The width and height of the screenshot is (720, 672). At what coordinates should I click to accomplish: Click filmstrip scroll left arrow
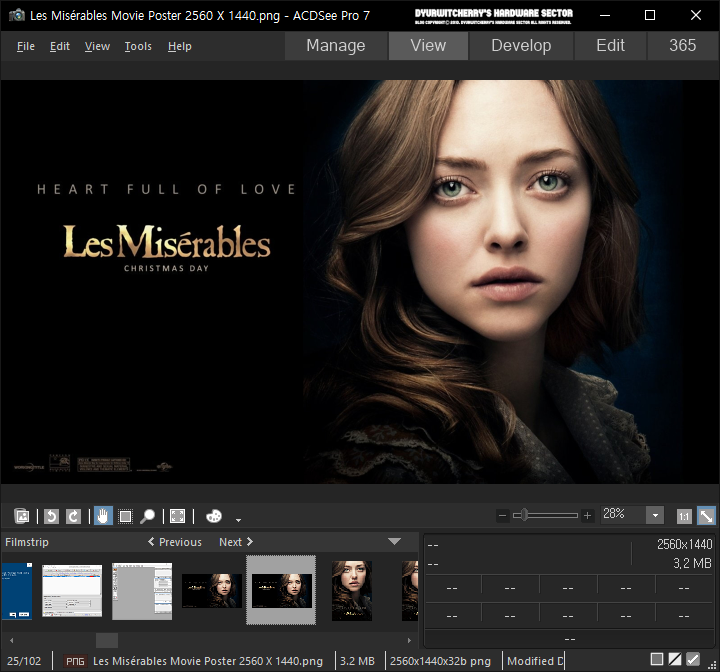coord(11,640)
